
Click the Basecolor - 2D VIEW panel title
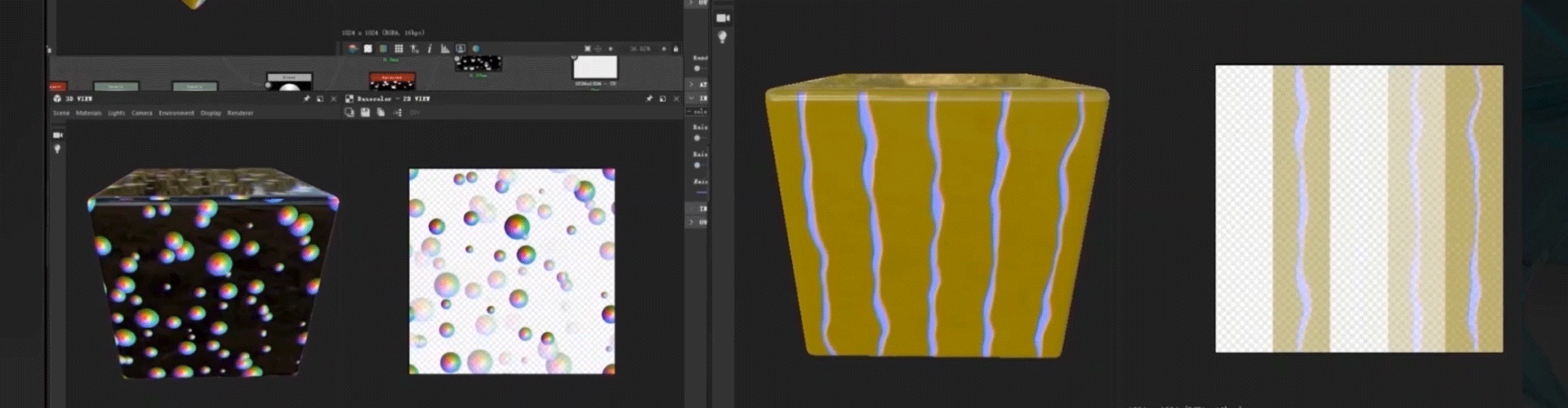tap(394, 99)
